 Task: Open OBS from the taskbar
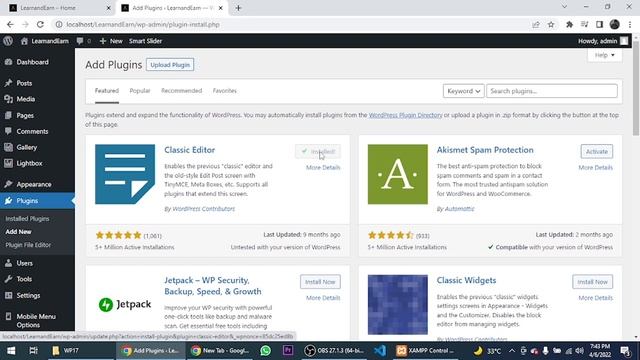334,351
